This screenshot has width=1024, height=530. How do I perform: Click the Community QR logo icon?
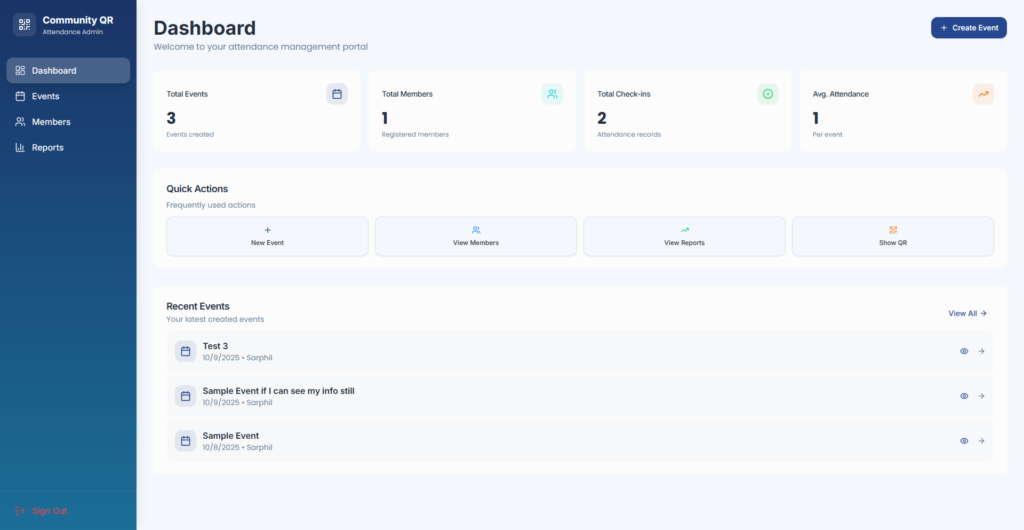point(24,25)
